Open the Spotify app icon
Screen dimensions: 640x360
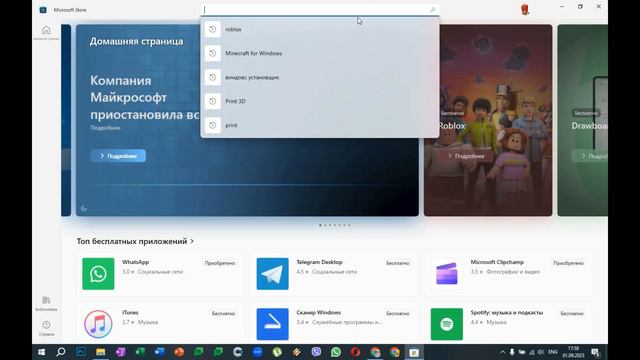(447, 324)
